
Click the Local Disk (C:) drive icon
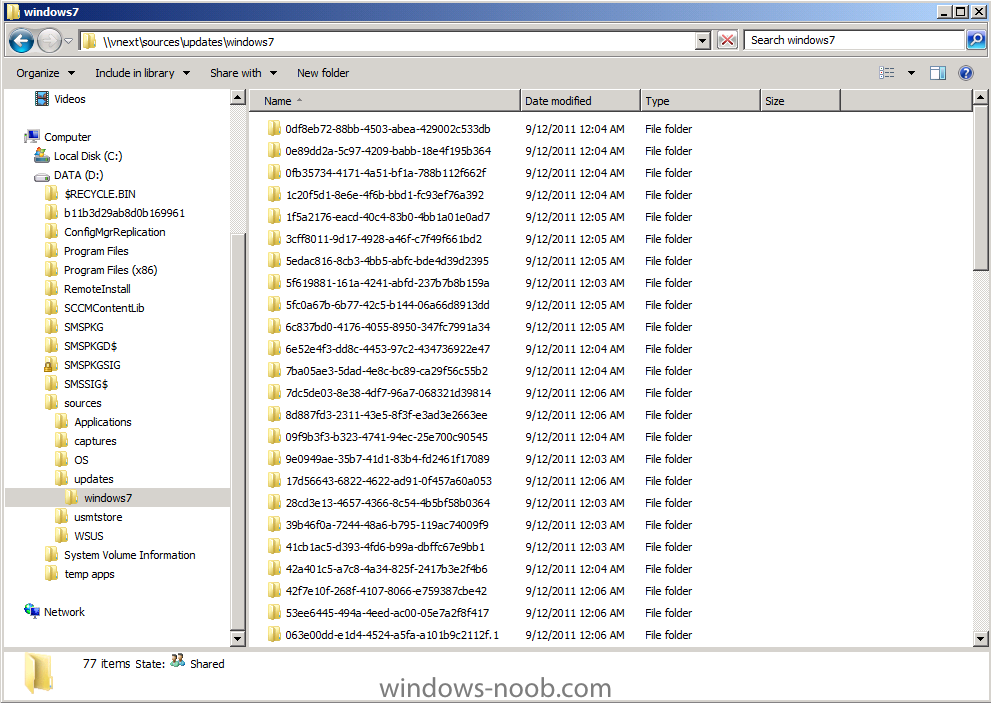tap(42, 156)
